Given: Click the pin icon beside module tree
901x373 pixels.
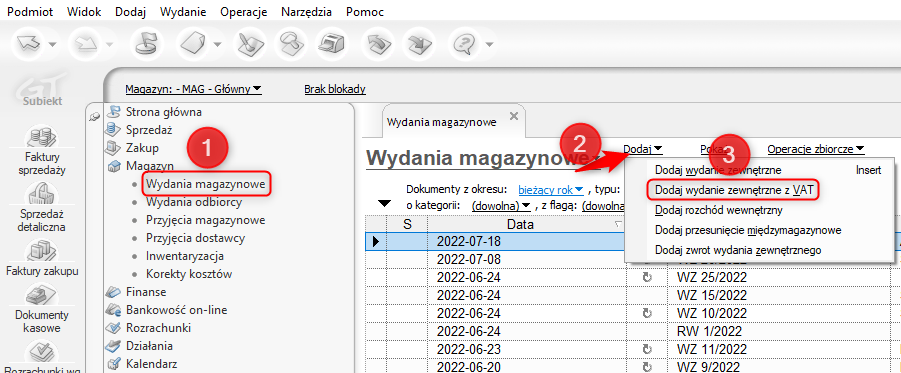Looking at the screenshot, I should 95,116.
